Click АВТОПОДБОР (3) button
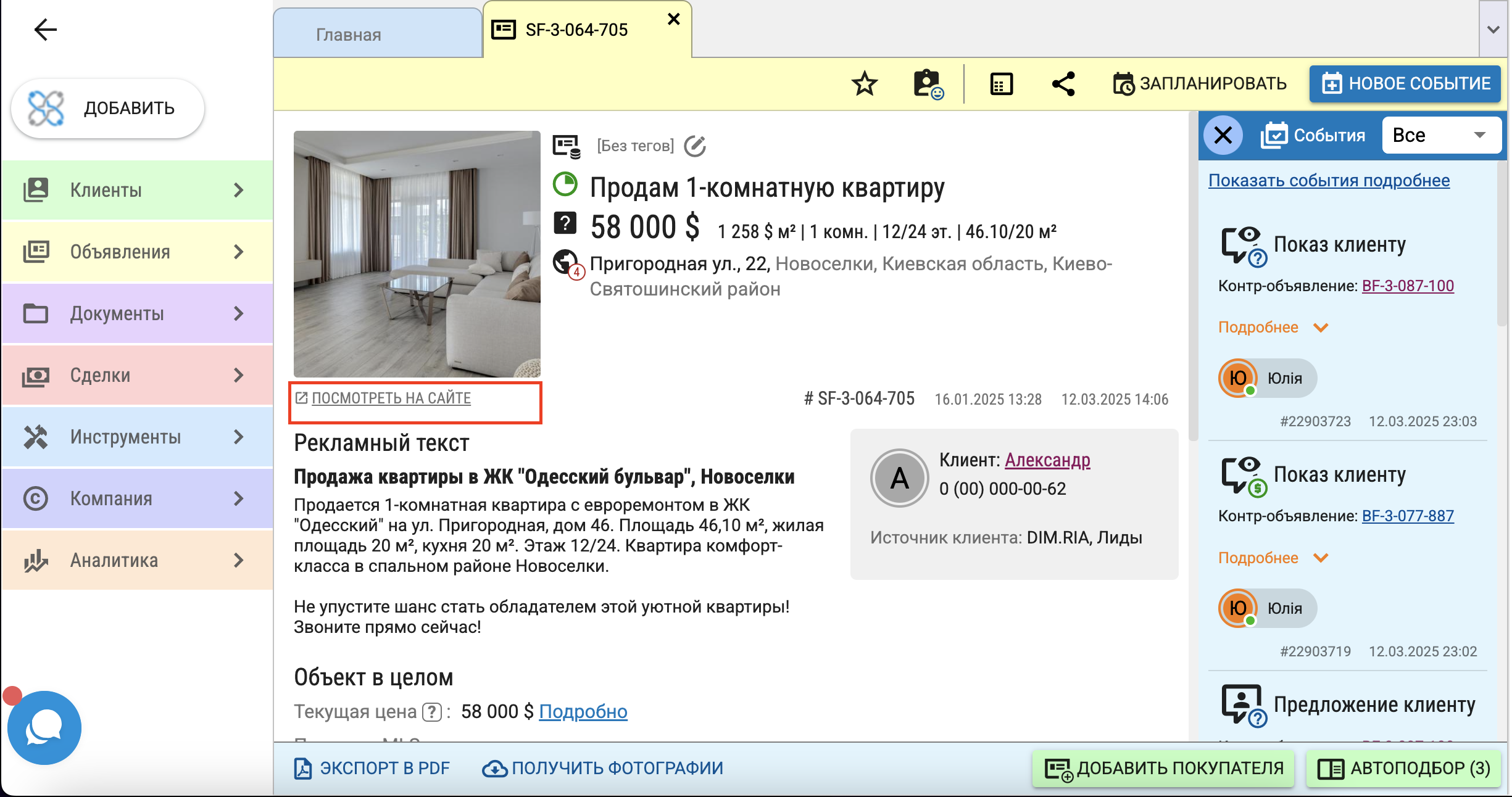Viewport: 1512px width, 797px height. click(1403, 768)
